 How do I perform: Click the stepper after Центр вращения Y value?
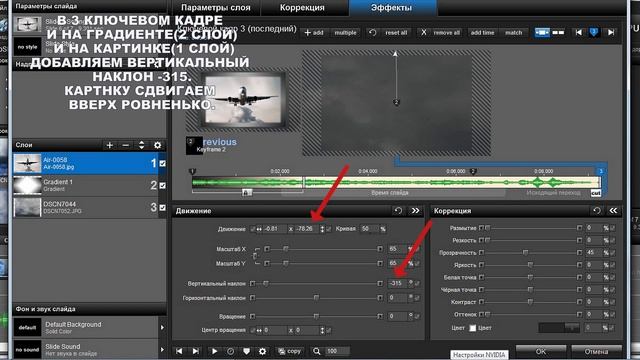(x=322, y=330)
